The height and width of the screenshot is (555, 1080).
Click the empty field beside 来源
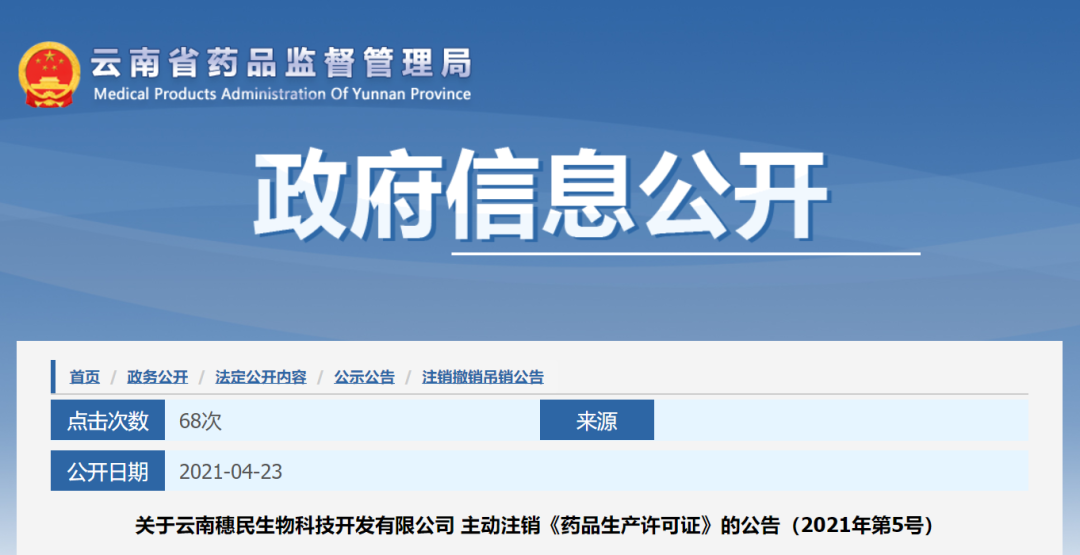tap(840, 421)
